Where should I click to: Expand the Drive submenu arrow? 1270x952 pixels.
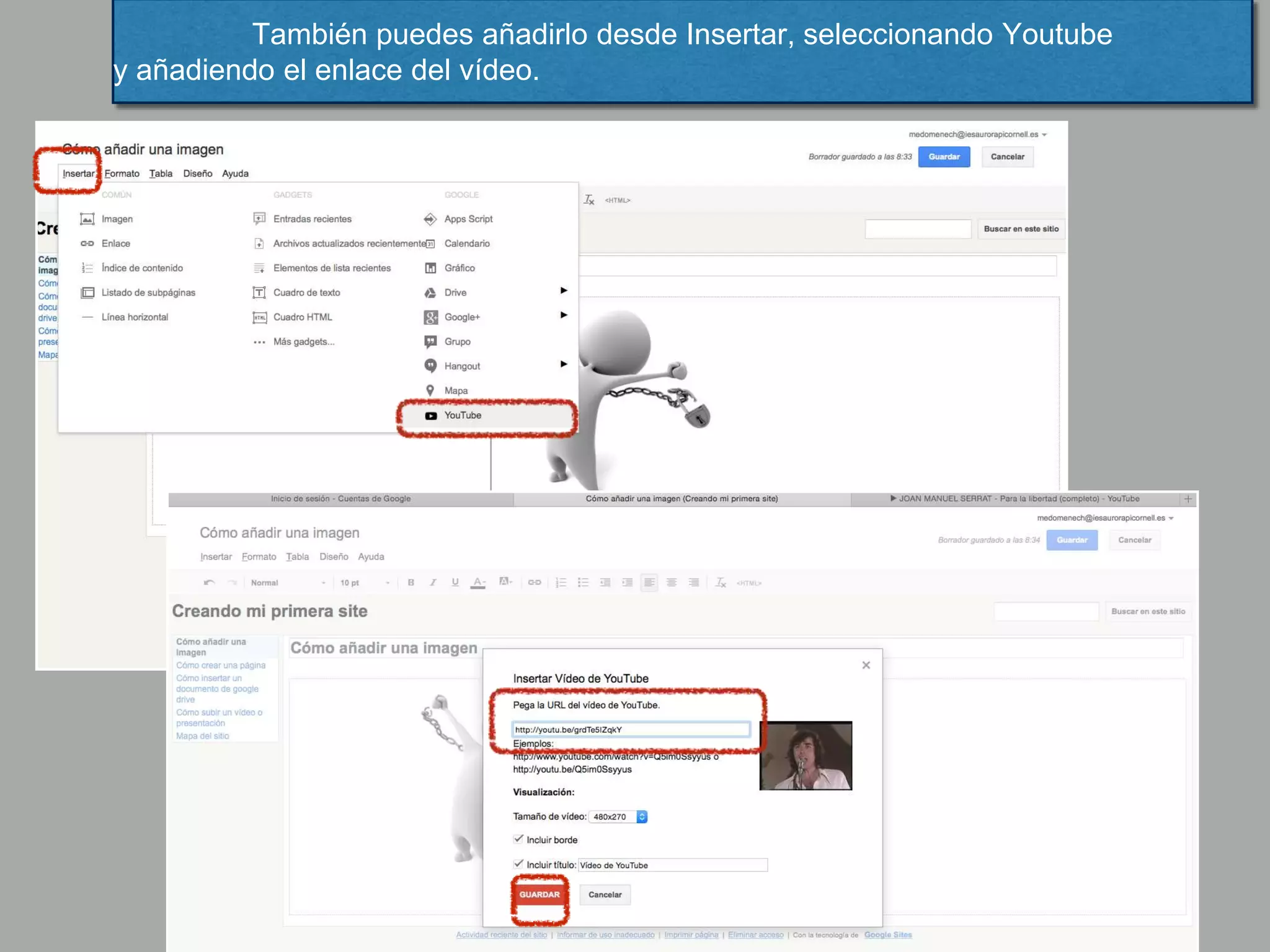[x=564, y=291]
